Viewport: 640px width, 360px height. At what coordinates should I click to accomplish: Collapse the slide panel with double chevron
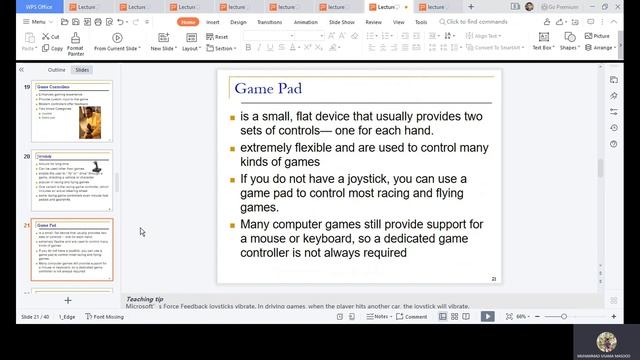pyautogui.click(x=21, y=70)
